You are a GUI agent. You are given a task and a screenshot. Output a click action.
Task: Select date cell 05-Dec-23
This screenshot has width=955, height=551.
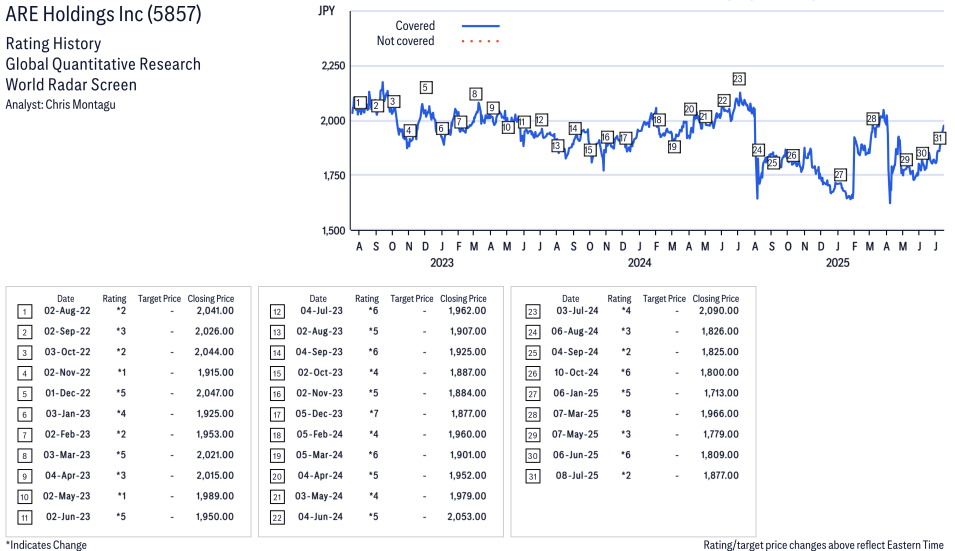click(319, 413)
